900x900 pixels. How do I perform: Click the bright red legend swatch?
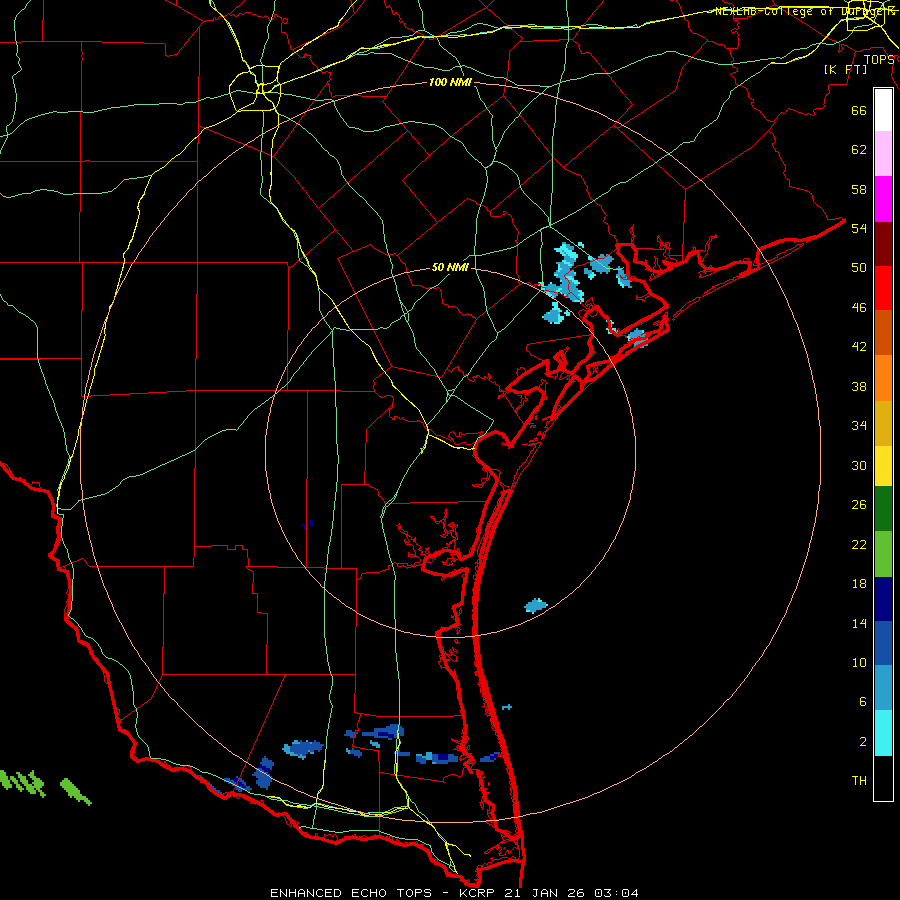click(x=883, y=288)
